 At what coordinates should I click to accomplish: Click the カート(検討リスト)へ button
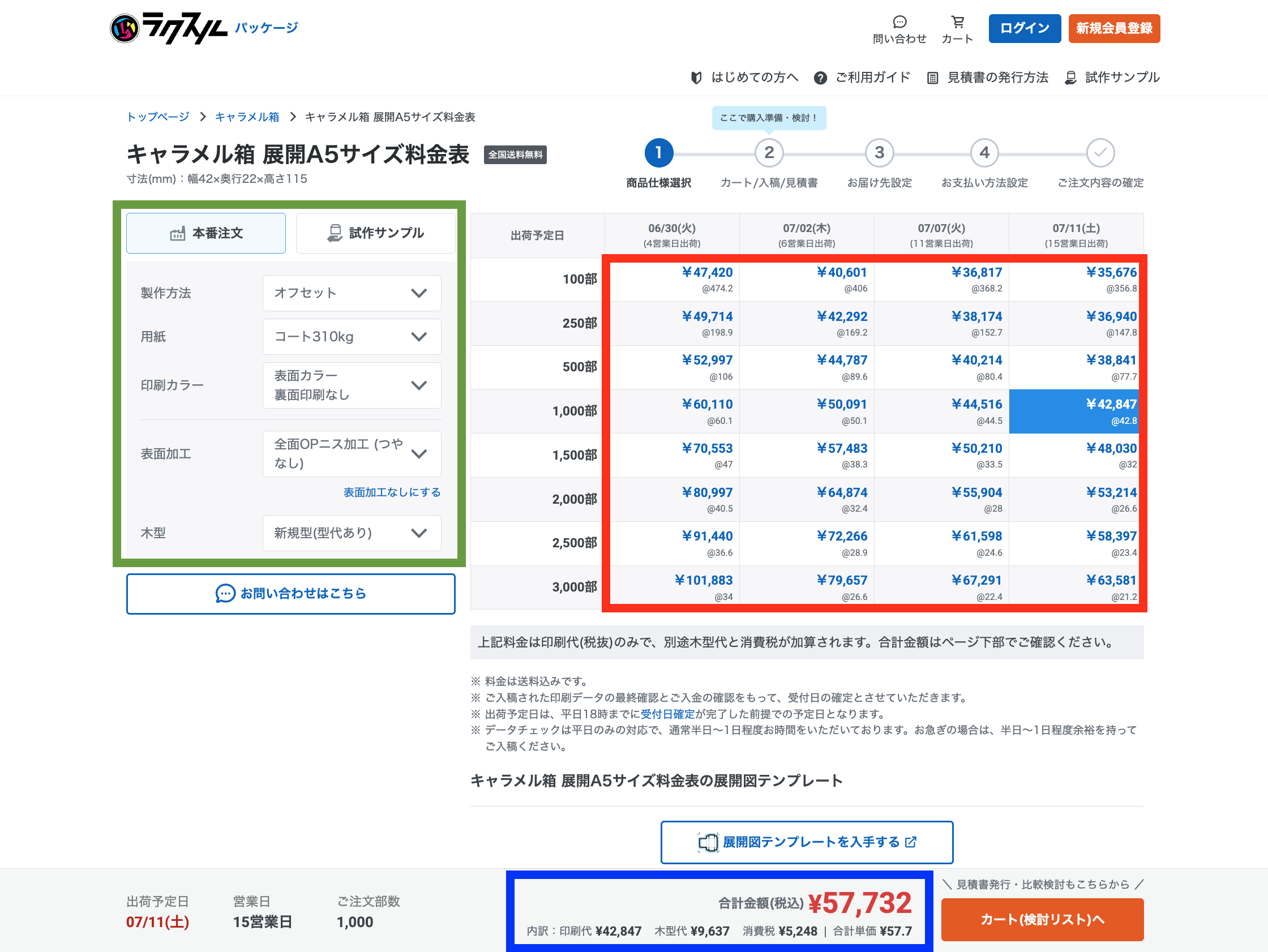1042,919
